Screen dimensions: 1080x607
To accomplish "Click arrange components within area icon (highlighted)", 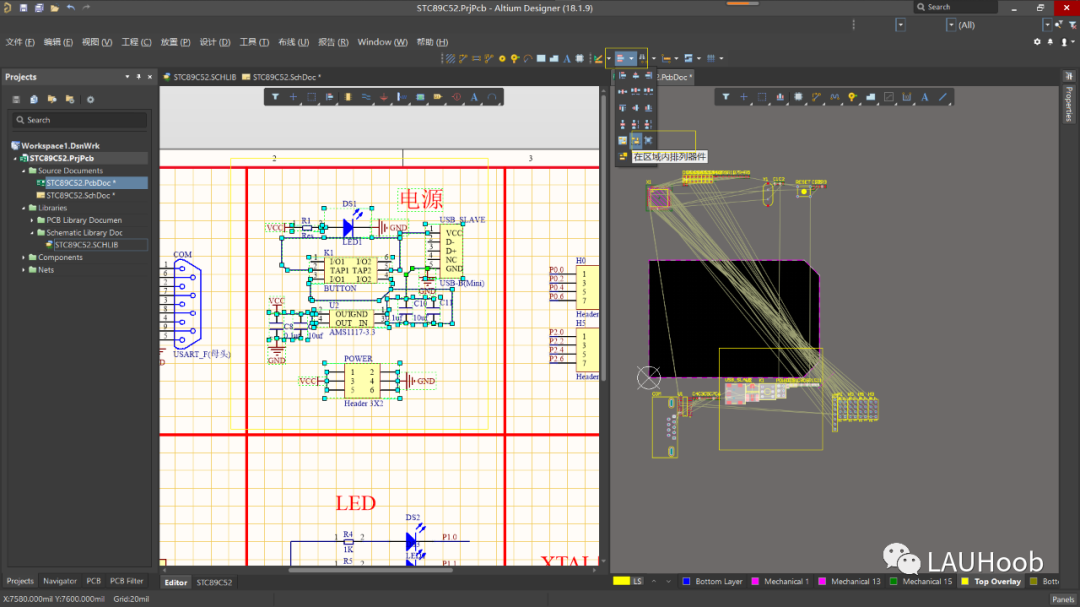I will (x=636, y=140).
